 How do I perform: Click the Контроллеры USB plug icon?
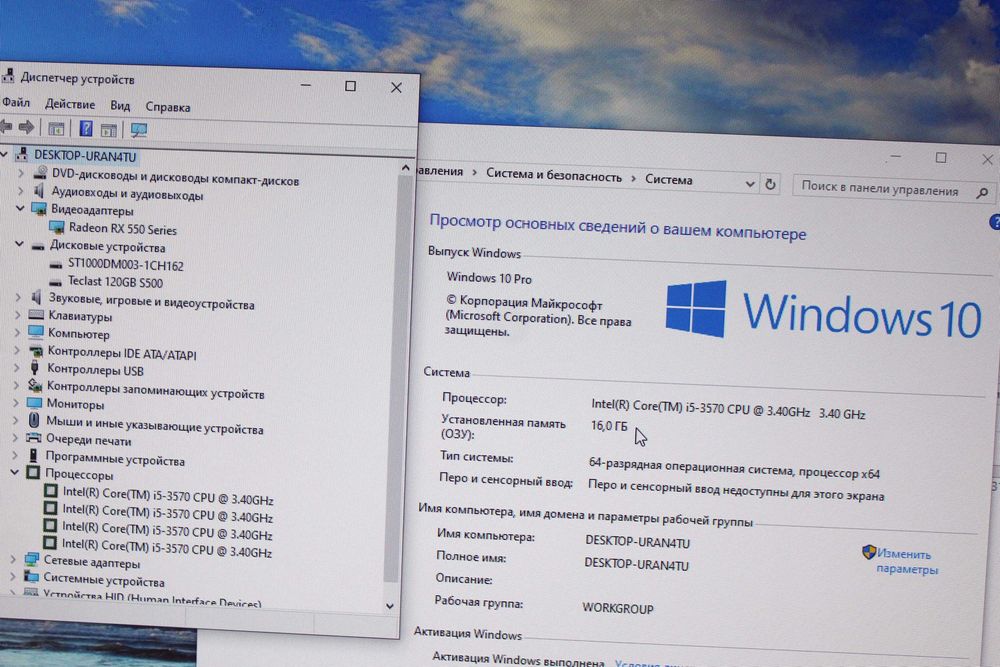point(35,368)
